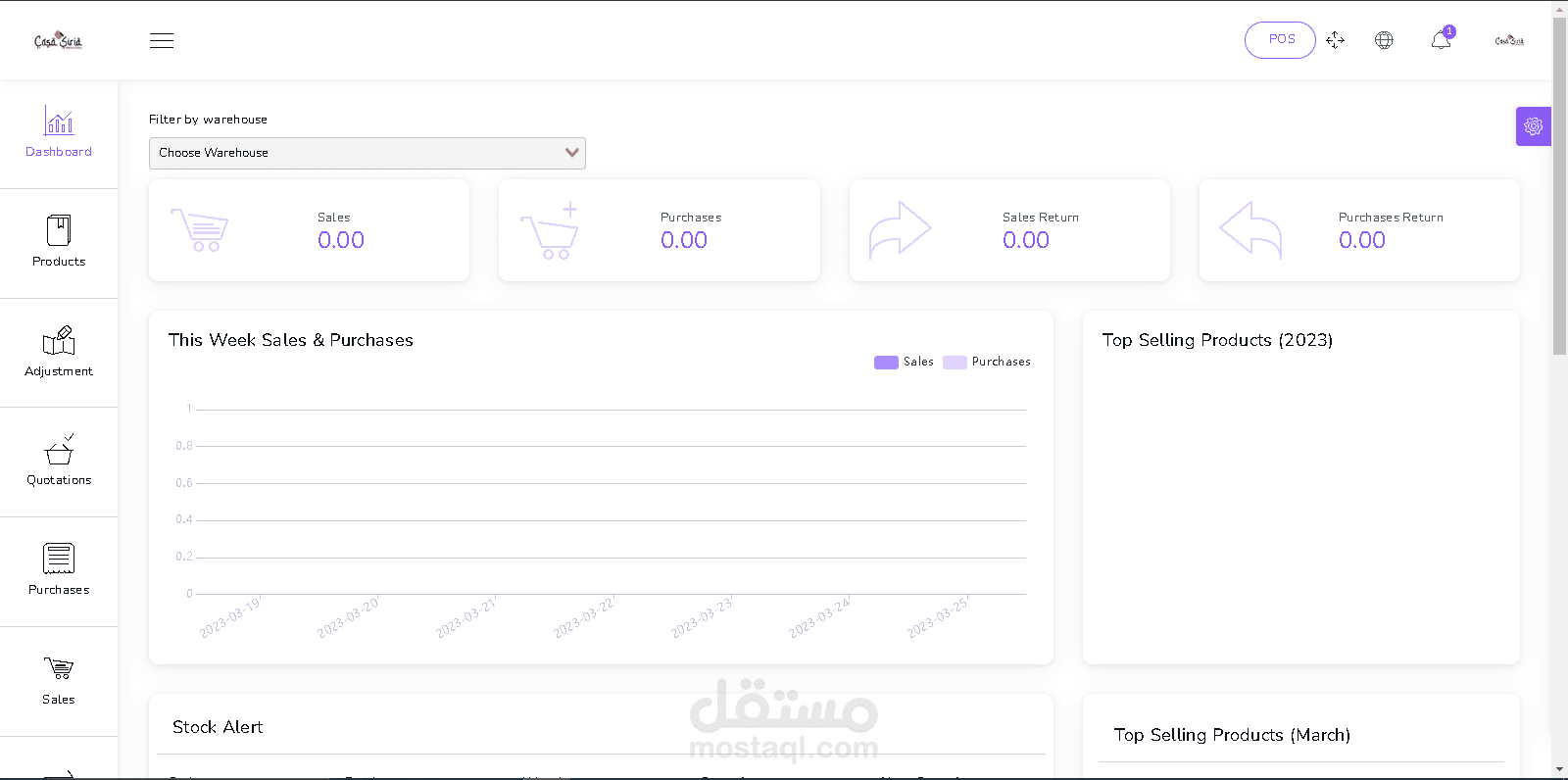1568x780 pixels.
Task: Click the Dashboard label in sidebar
Action: tap(59, 152)
